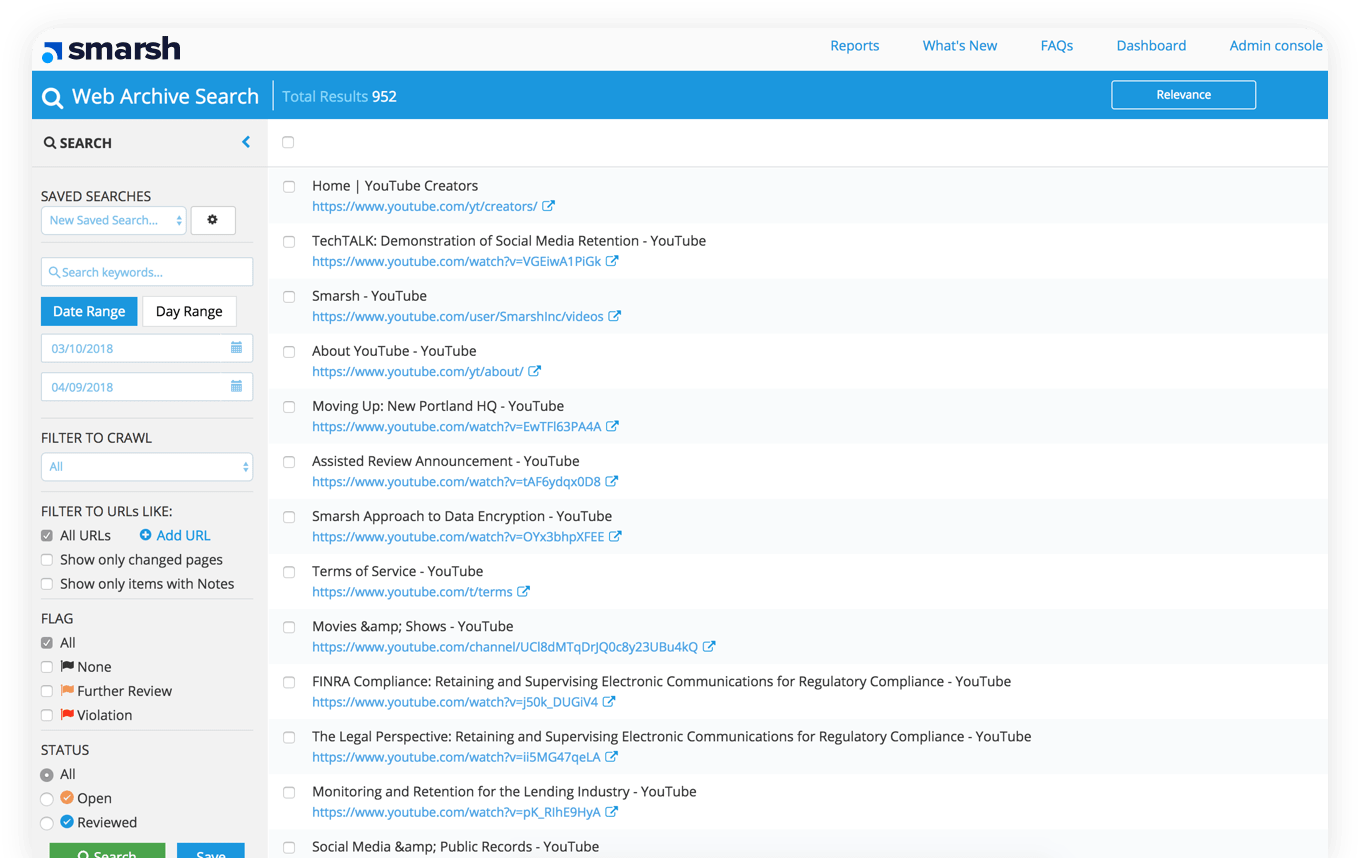
Task: Open the New Saved Search dropdown
Action: coord(114,220)
